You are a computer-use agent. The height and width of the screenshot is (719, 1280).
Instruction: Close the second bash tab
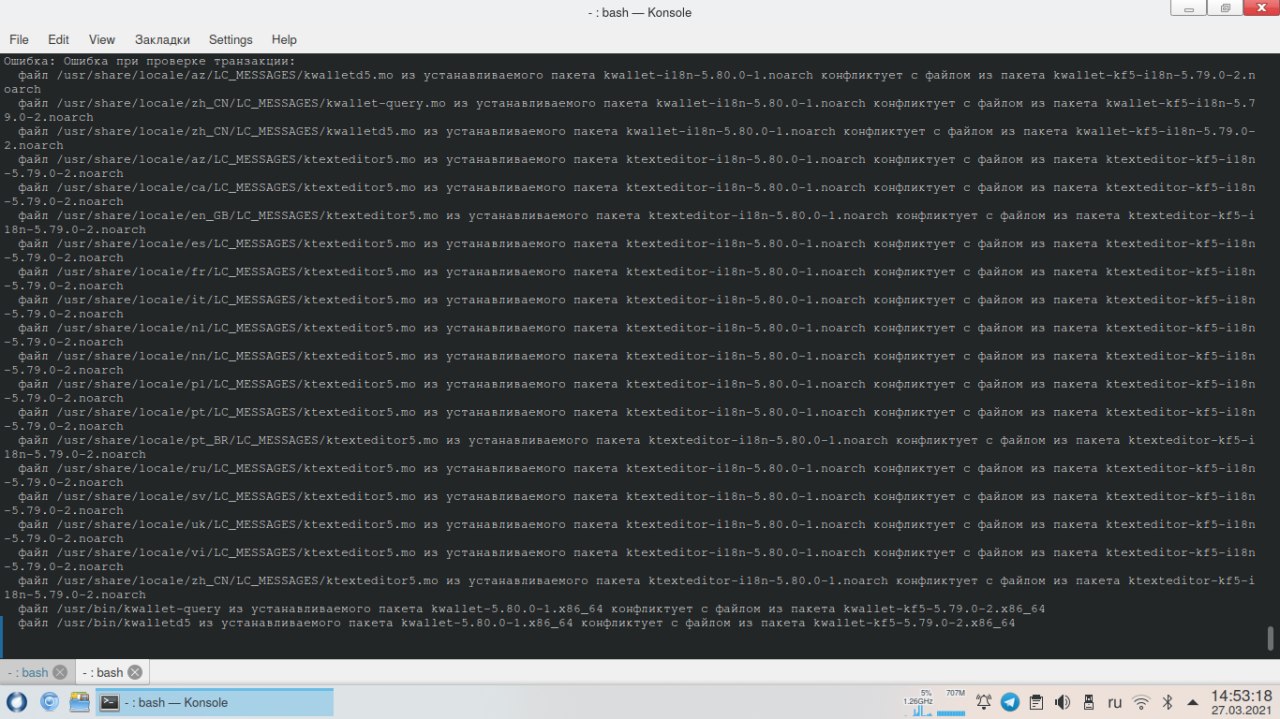pos(135,672)
